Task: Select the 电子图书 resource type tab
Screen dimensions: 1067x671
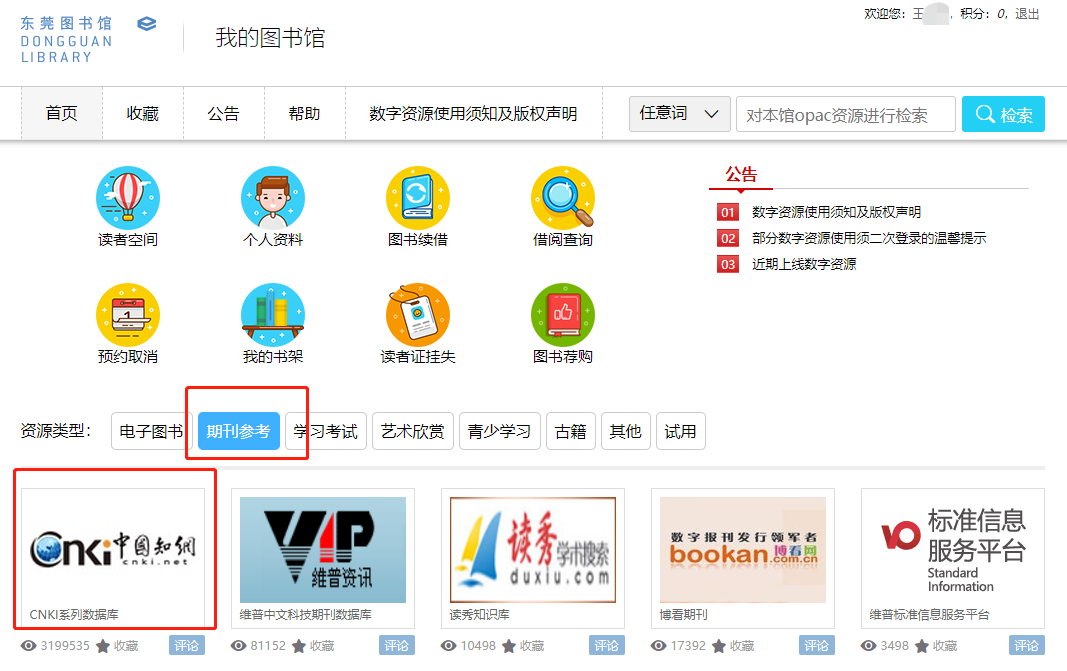Action: (151, 431)
